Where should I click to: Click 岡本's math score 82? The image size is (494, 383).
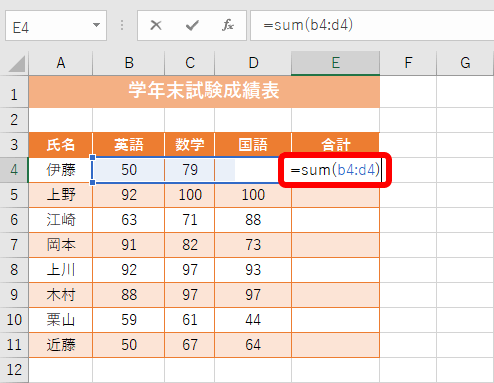point(190,245)
